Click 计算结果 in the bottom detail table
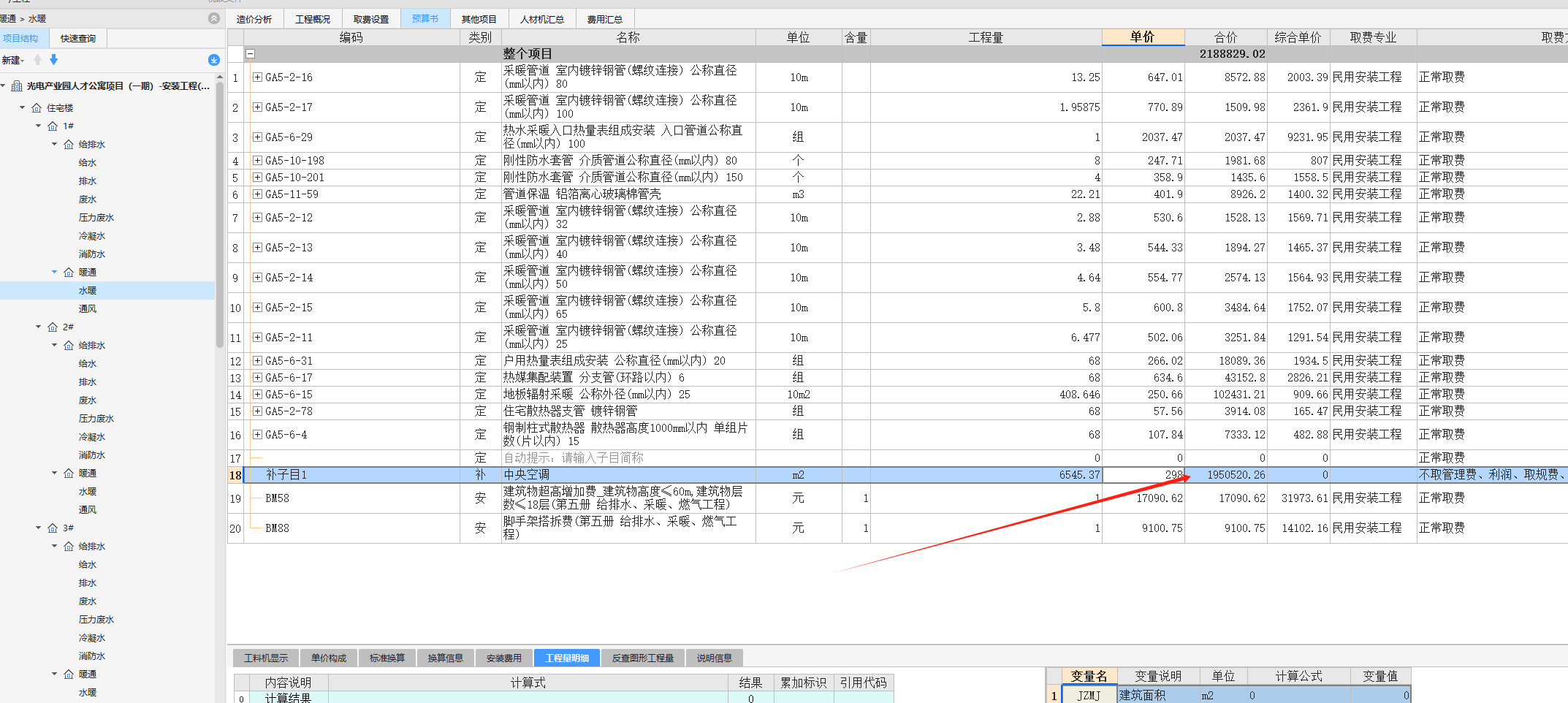The image size is (1568, 703). [288, 698]
